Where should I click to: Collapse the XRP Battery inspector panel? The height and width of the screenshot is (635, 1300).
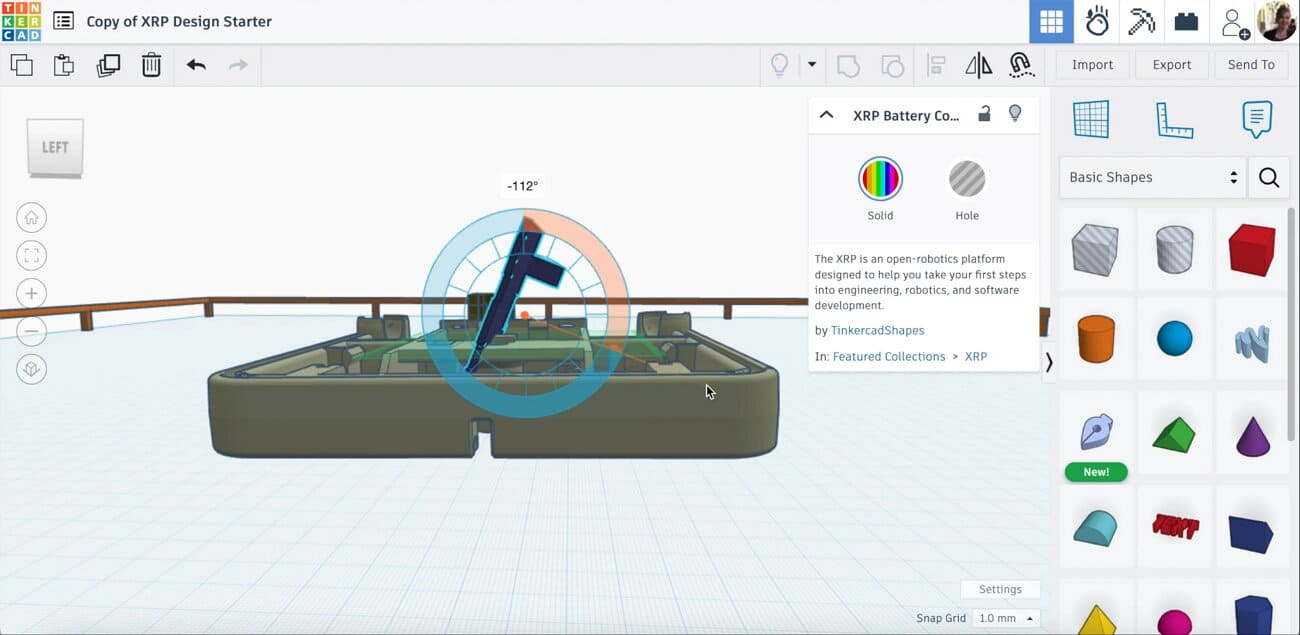(827, 114)
